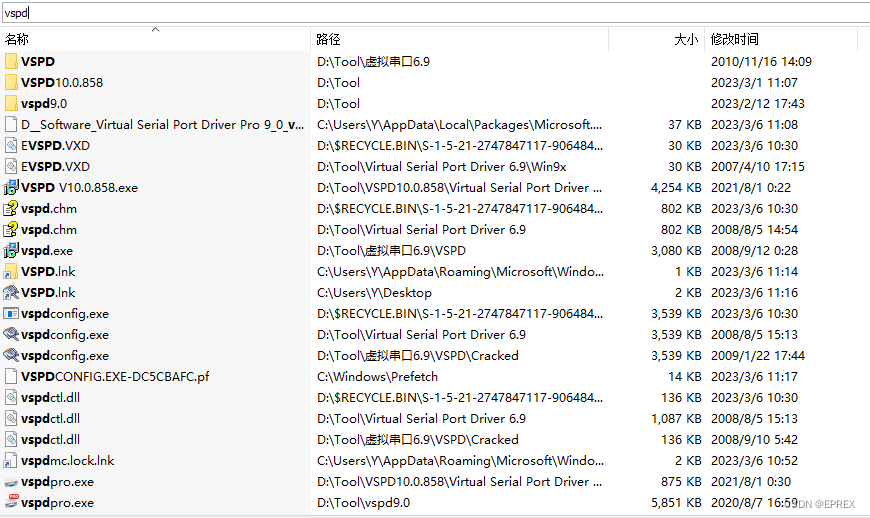Click the vspdconfig.exe icon in the Cracked folder row
The image size is (870, 518).
pos(11,356)
